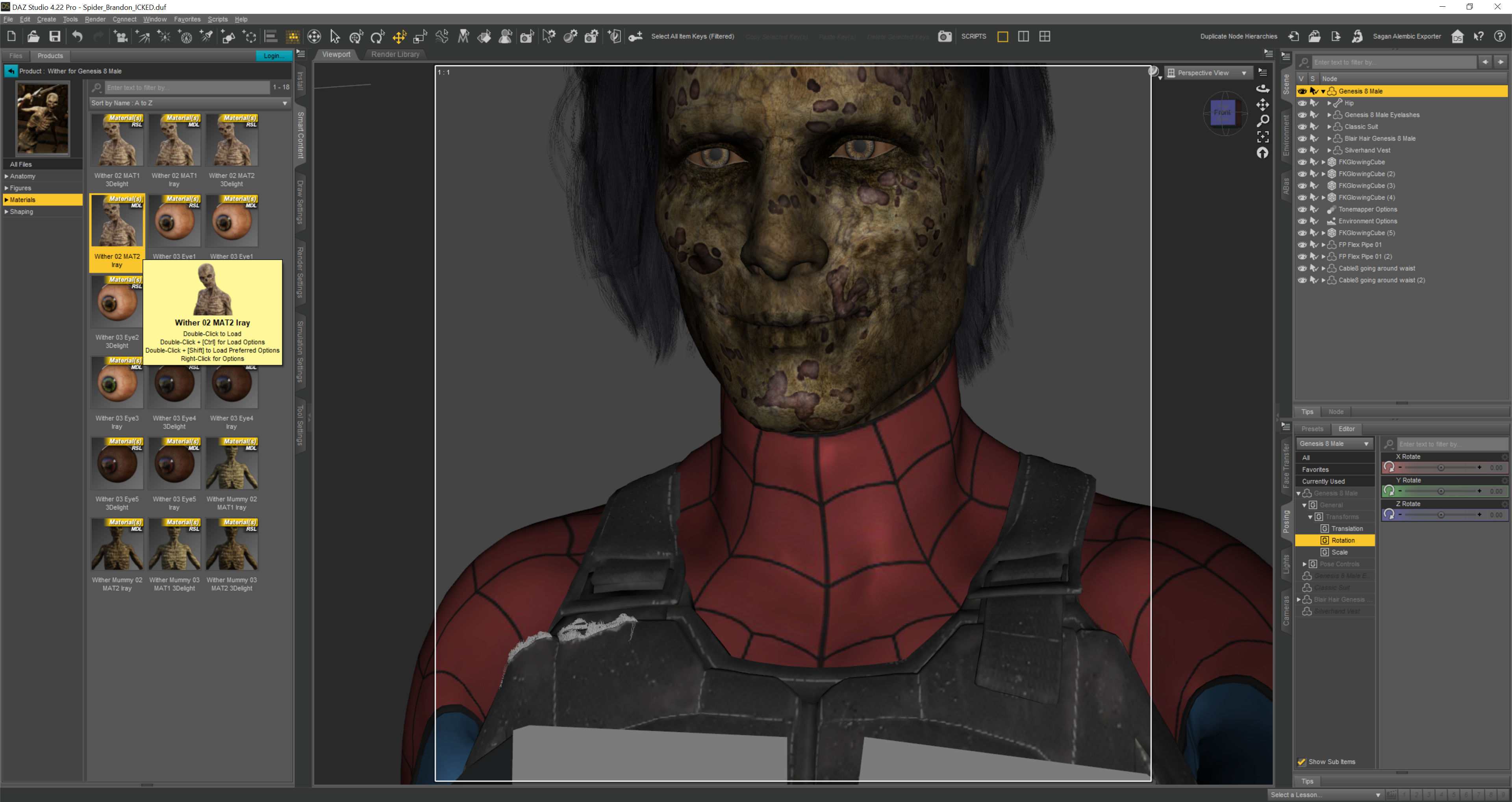Save the scene with the floppy icon

[x=55, y=36]
